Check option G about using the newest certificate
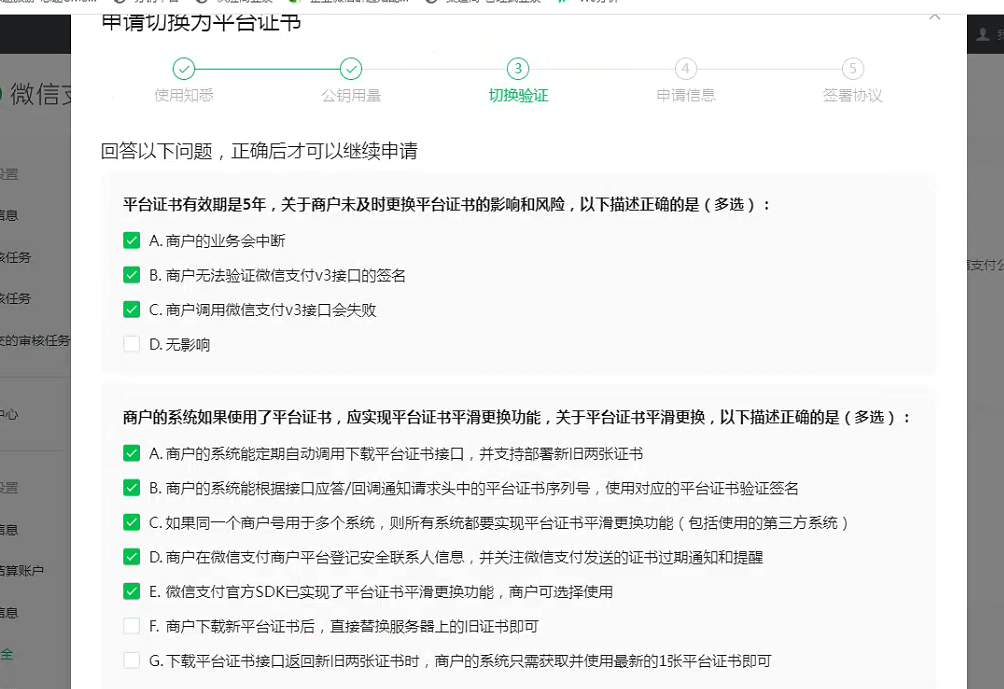Image resolution: width=1004 pixels, height=689 pixels. pos(131,660)
